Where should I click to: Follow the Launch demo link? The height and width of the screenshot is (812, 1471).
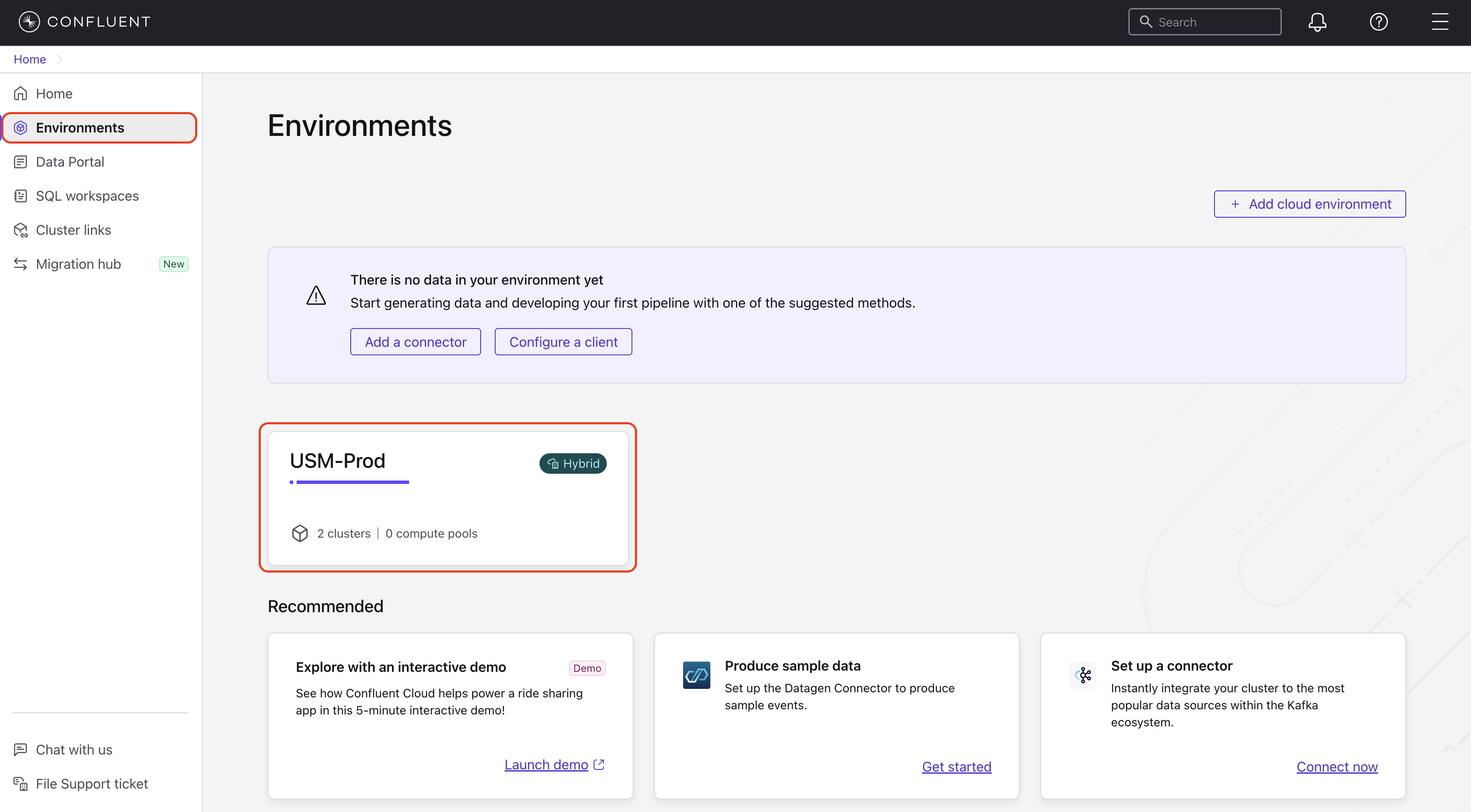click(x=546, y=765)
